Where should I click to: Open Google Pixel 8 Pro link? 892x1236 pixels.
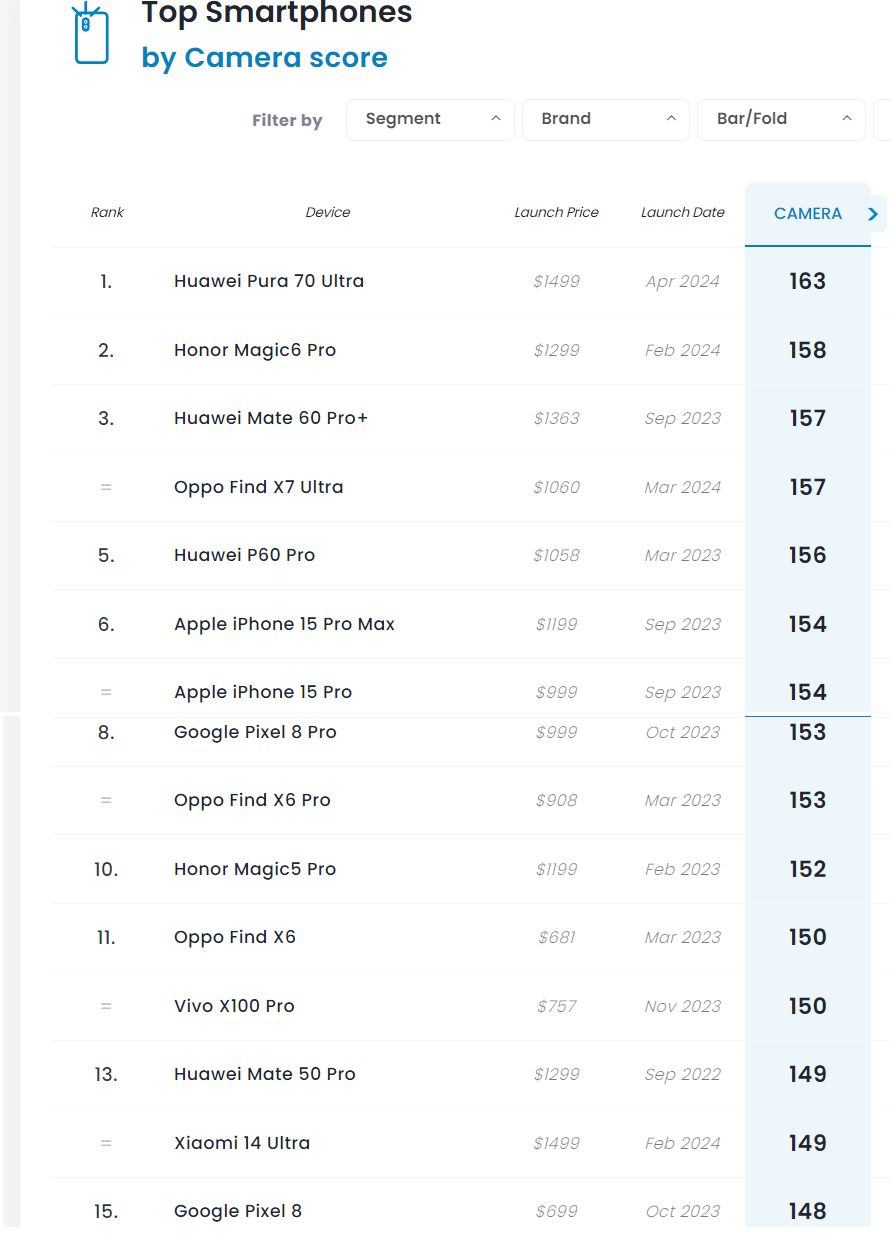255,732
